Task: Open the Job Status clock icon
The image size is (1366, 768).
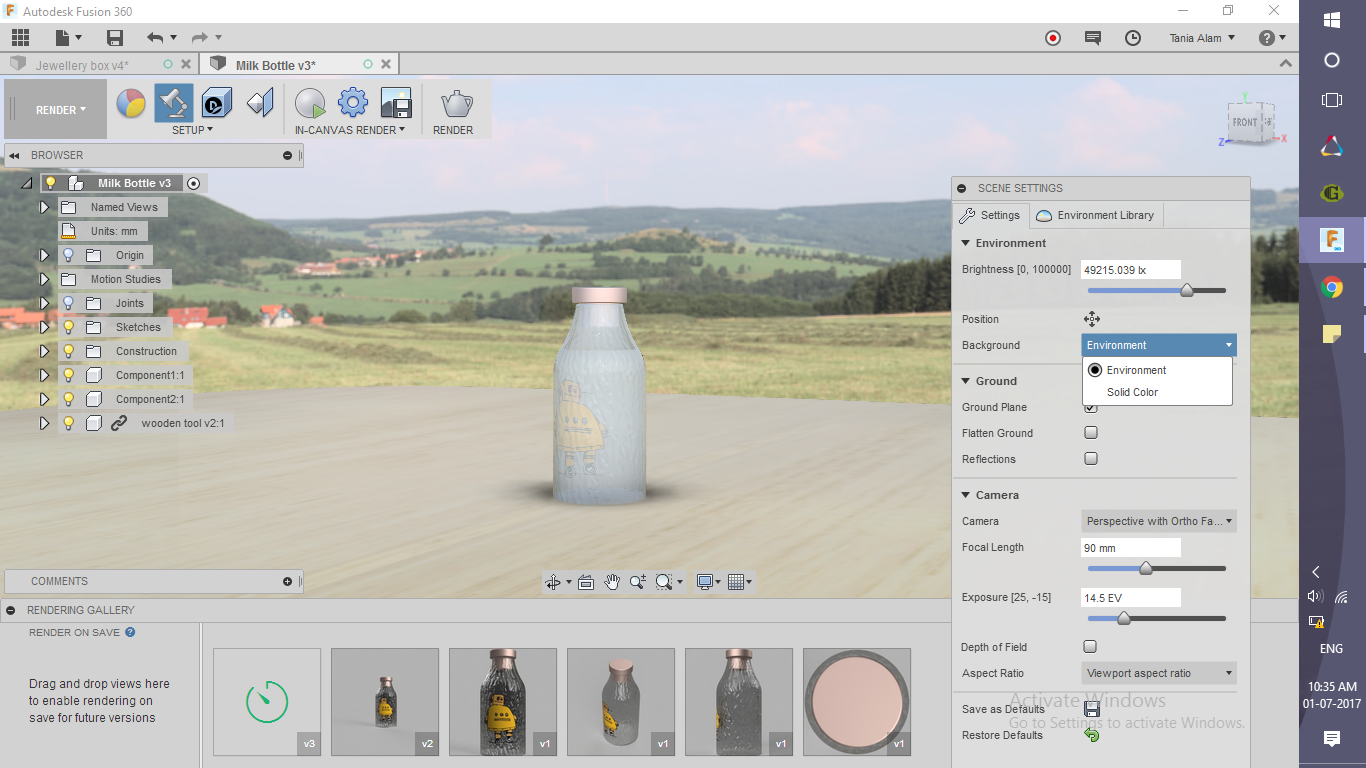Action: 1133,38
